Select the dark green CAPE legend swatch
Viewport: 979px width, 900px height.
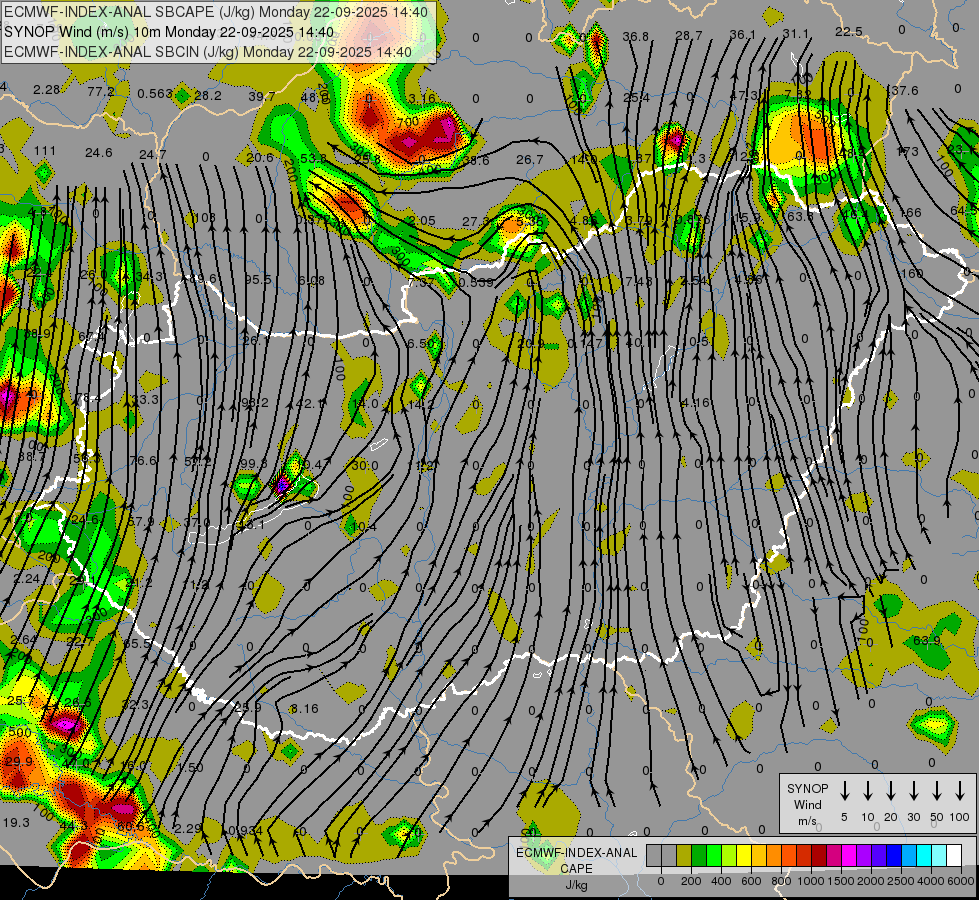coord(699,855)
